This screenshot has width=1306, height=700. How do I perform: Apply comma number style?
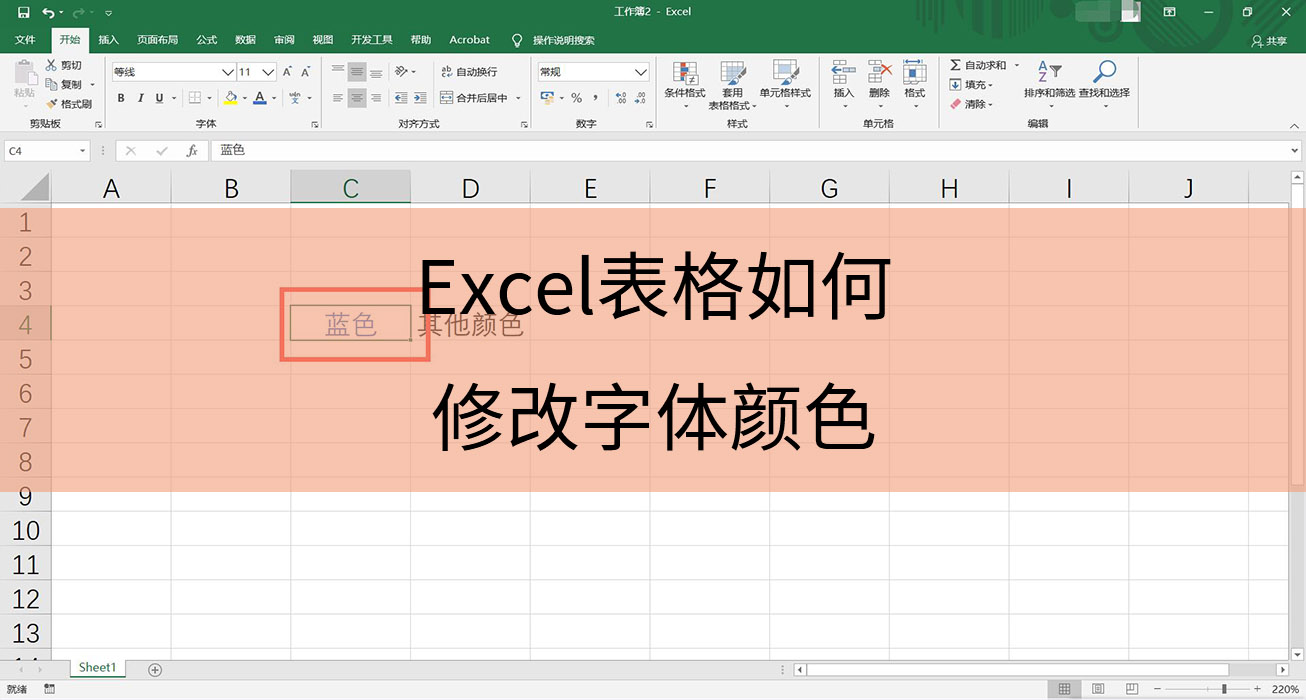click(x=596, y=98)
